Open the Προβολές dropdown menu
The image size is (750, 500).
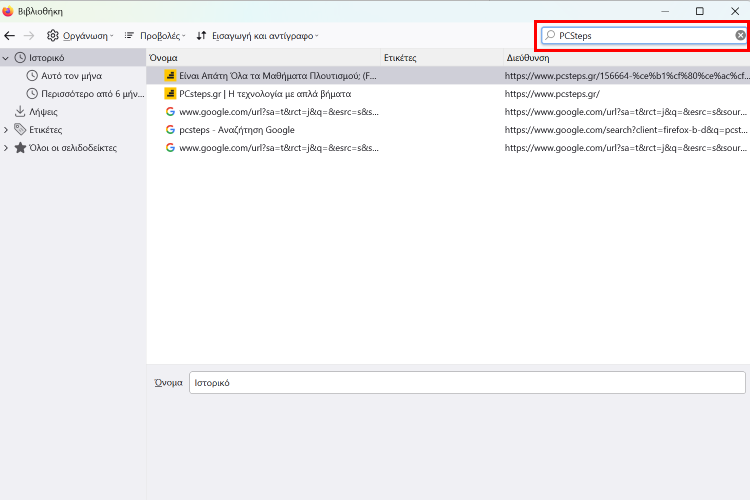pyautogui.click(x=155, y=35)
